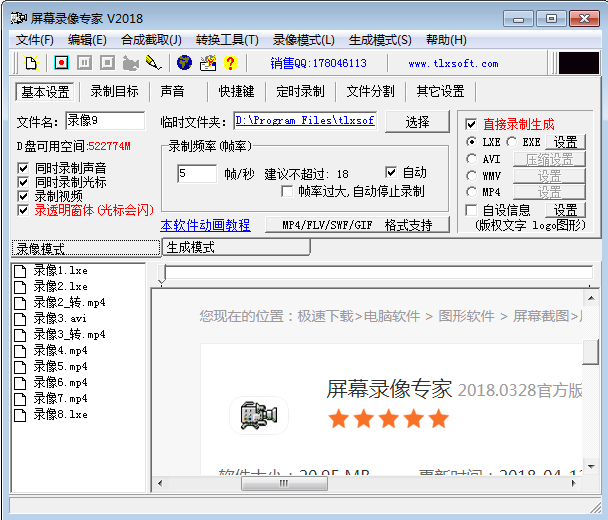Open the 帮助(H) menu

coord(446,40)
